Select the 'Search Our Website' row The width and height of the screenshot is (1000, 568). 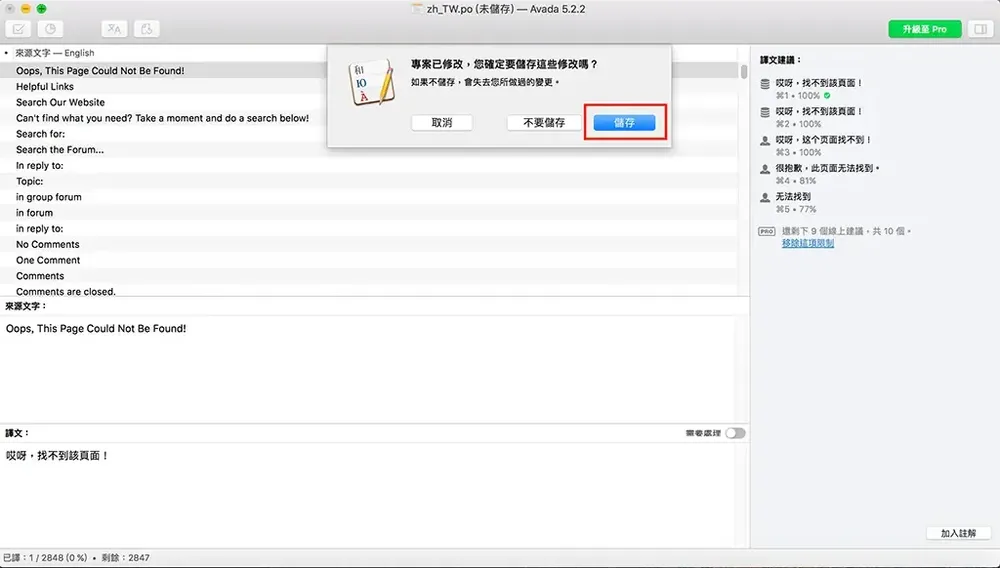click(369, 102)
